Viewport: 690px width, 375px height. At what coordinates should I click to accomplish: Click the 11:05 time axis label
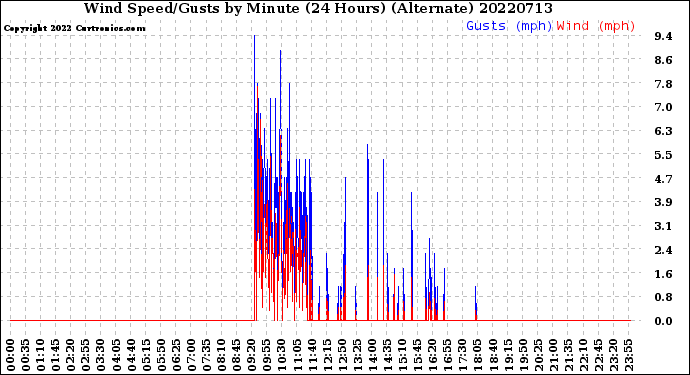coord(297,355)
